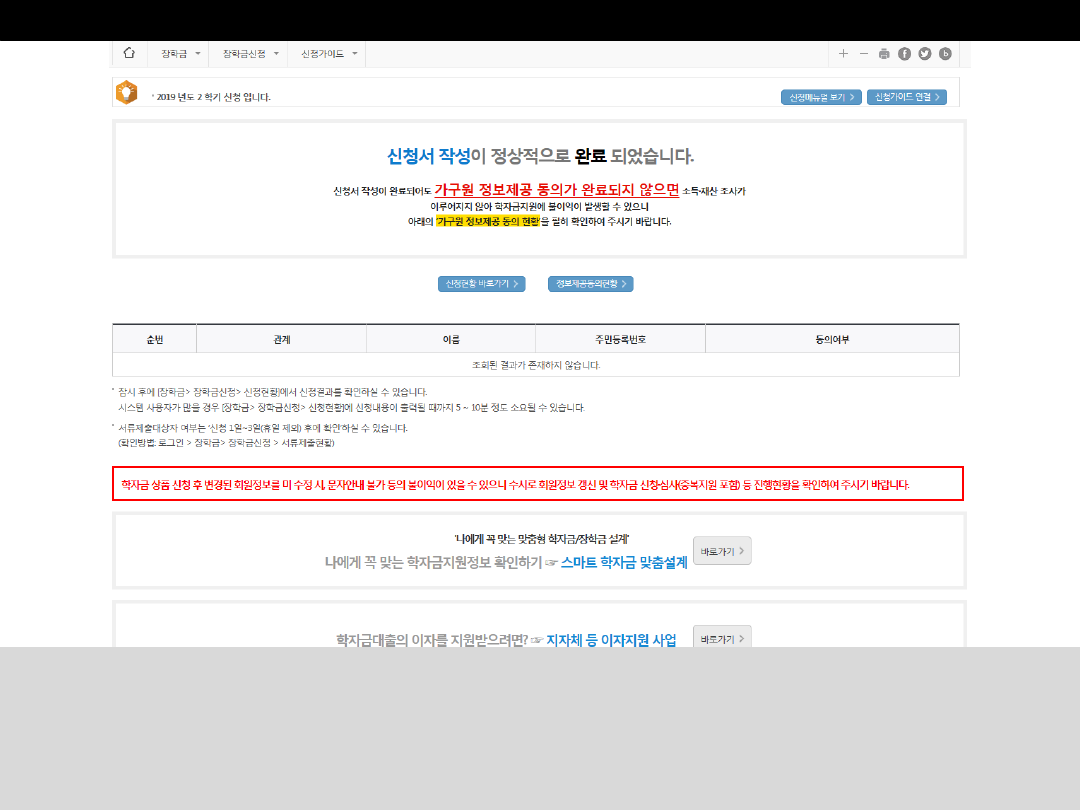1080x810 pixels.
Task: Go to 신청현황 바로가기
Action: pyautogui.click(x=481, y=284)
